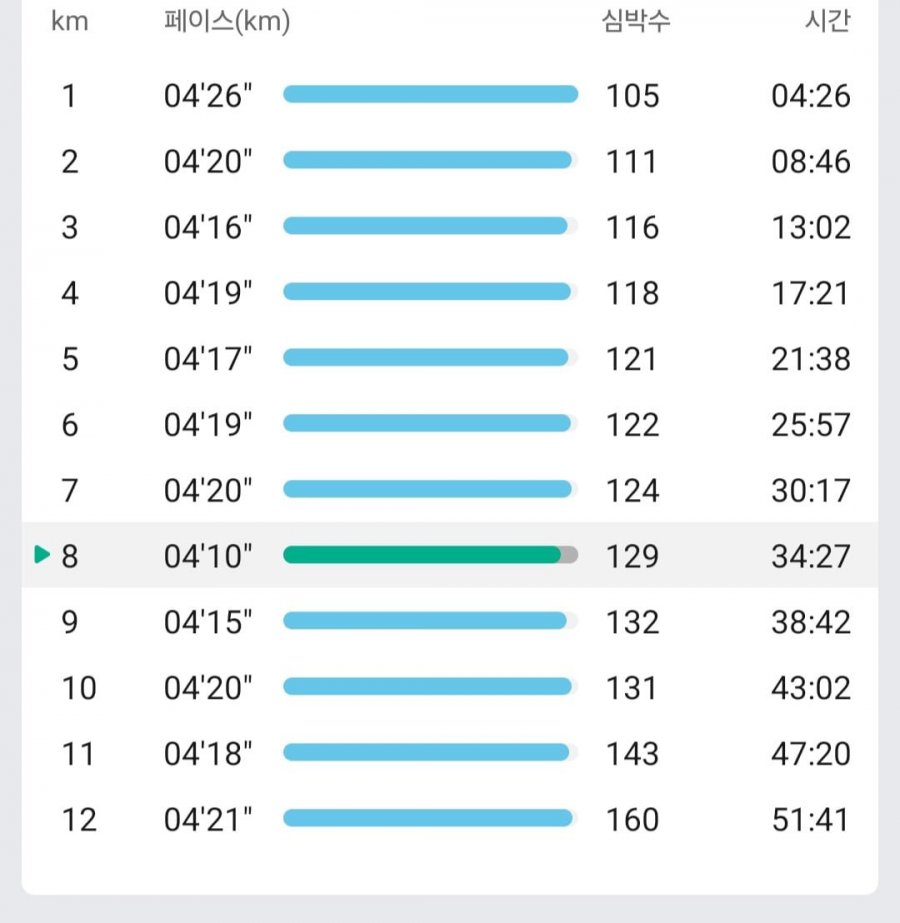Click the green pace bar for km 8
The image size is (900, 923).
(422, 555)
